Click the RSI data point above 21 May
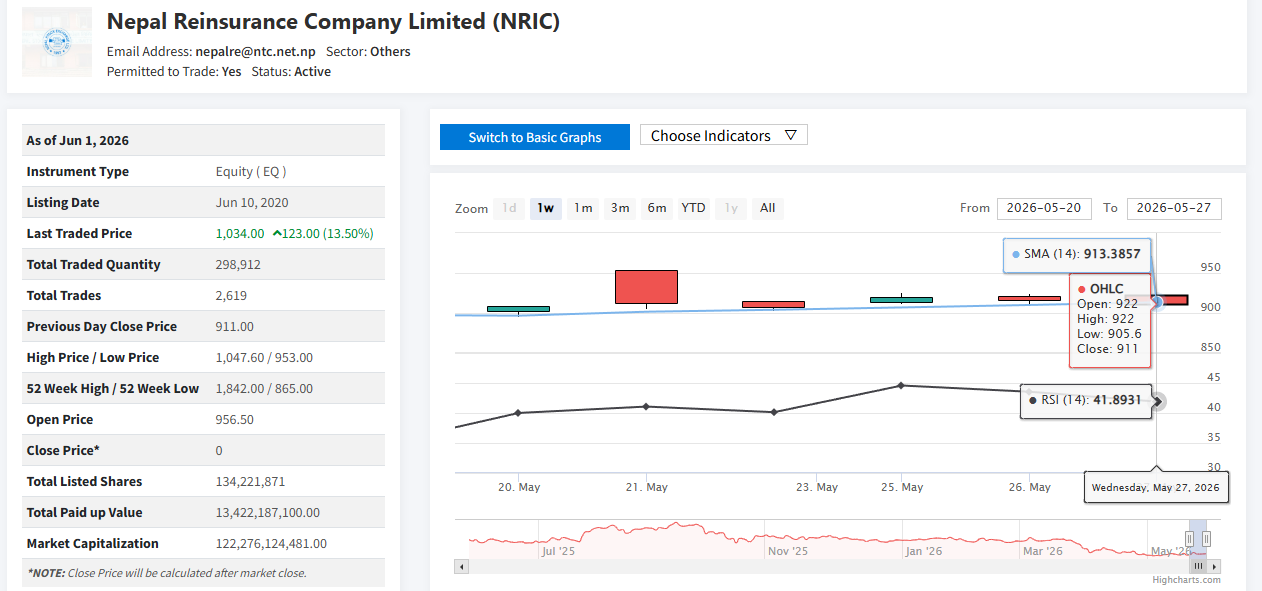This screenshot has height=591, width=1262. click(646, 406)
